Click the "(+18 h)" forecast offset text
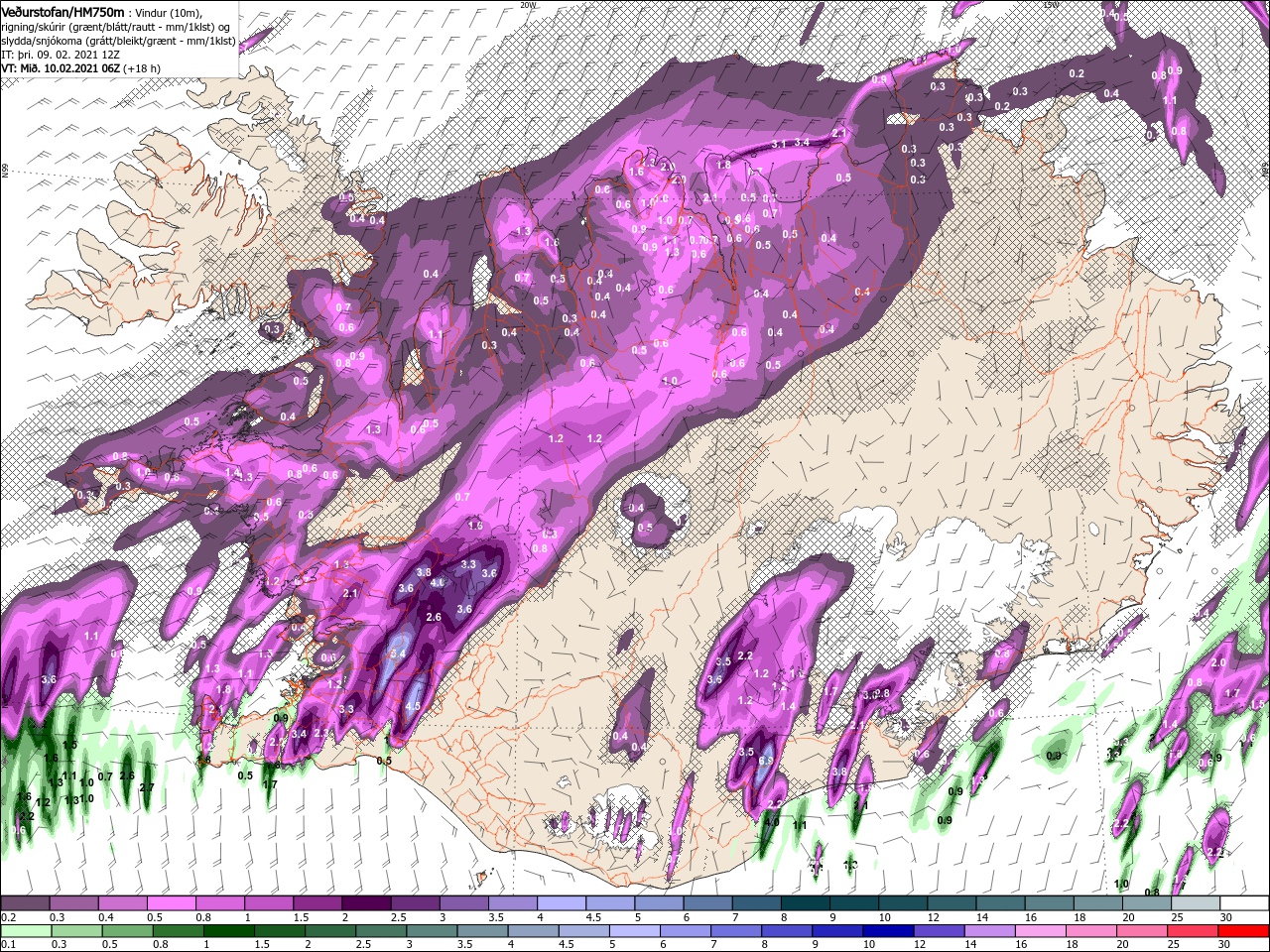The height and width of the screenshot is (952, 1270). 143,68
